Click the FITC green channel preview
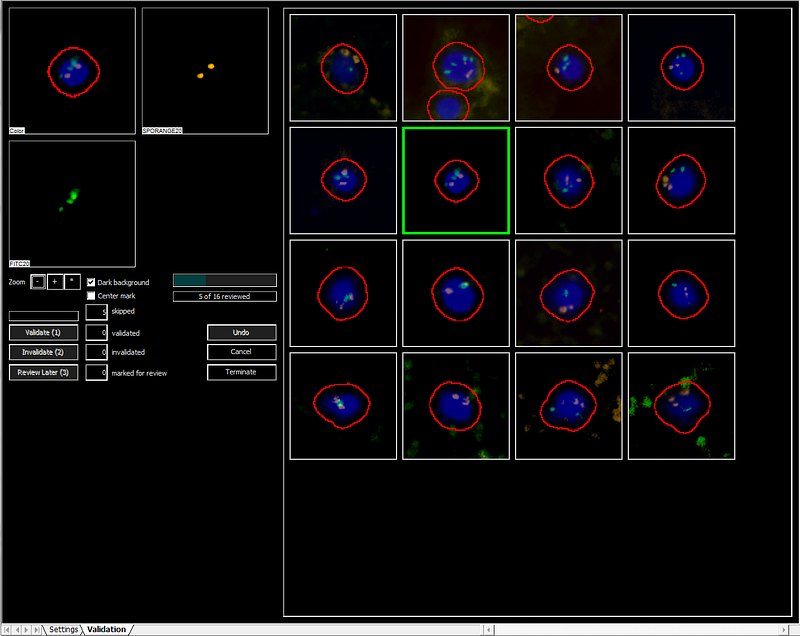 [72, 204]
